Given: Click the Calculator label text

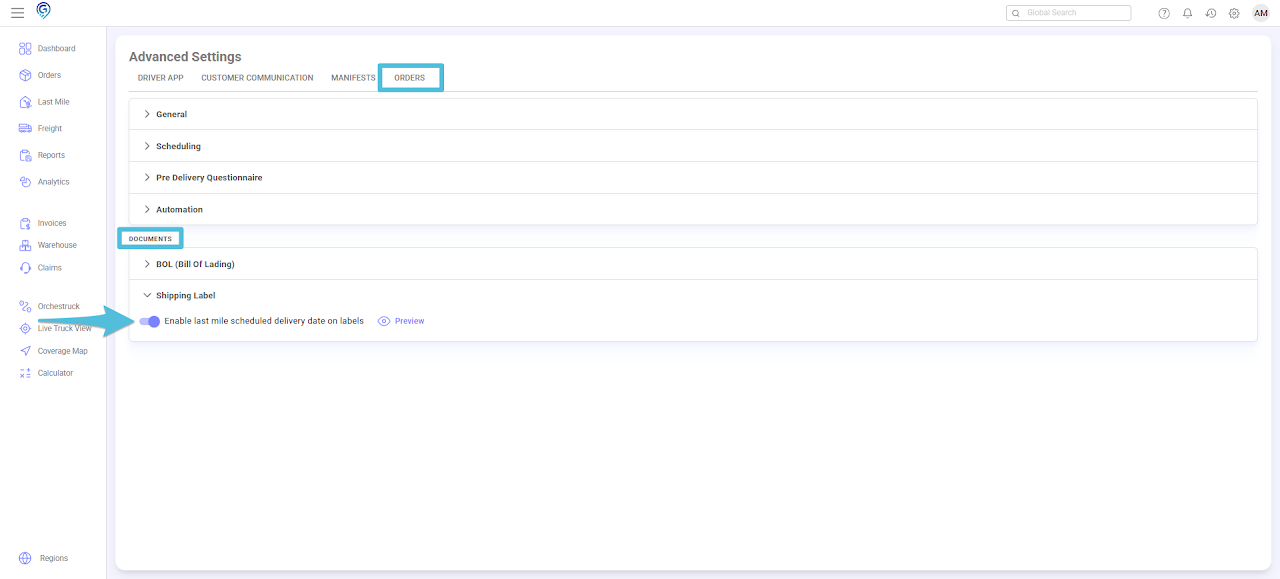Looking at the screenshot, I should 55,373.
